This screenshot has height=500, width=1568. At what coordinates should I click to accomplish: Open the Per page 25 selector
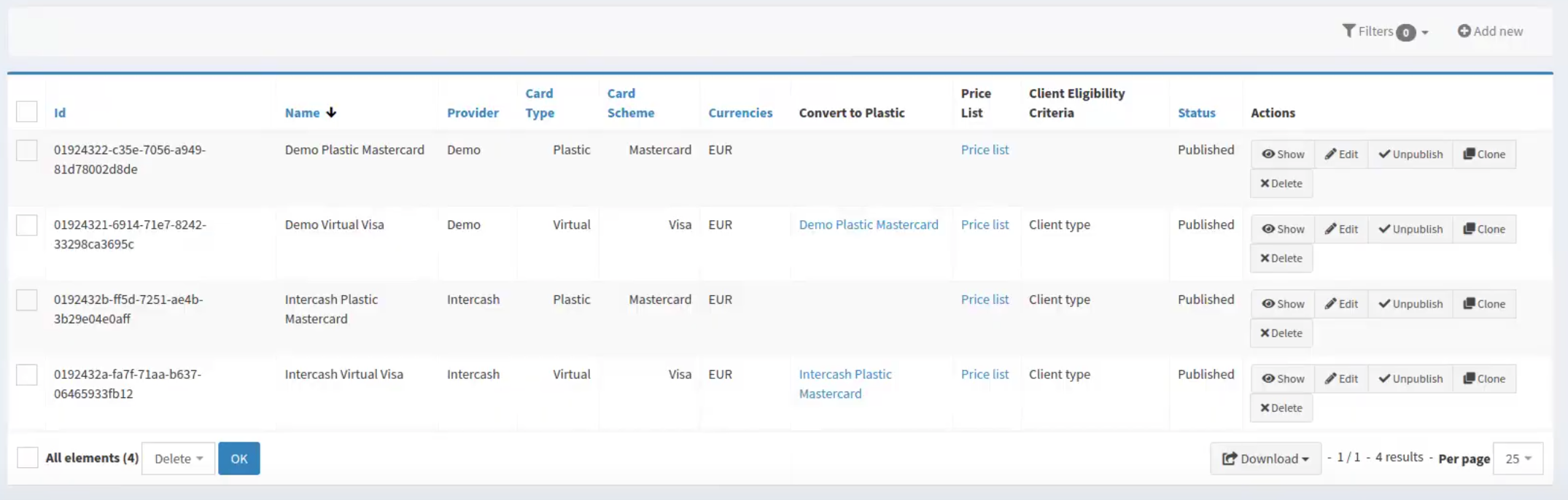point(1518,458)
